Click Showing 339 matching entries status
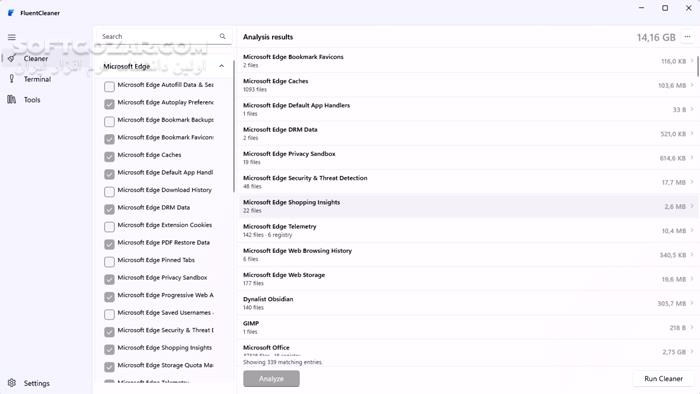 point(282,362)
